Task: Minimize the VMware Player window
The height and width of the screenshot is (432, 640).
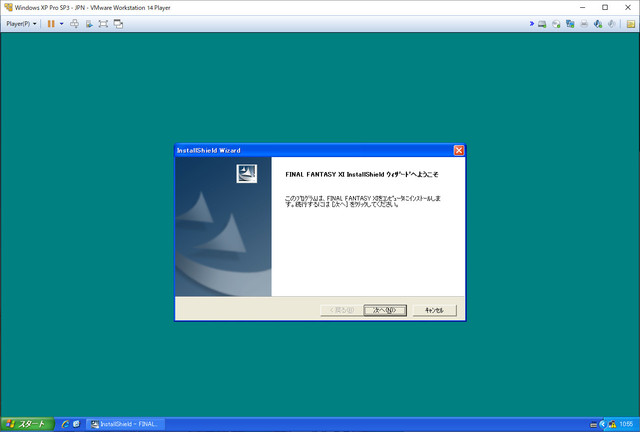Action: tap(582, 7)
